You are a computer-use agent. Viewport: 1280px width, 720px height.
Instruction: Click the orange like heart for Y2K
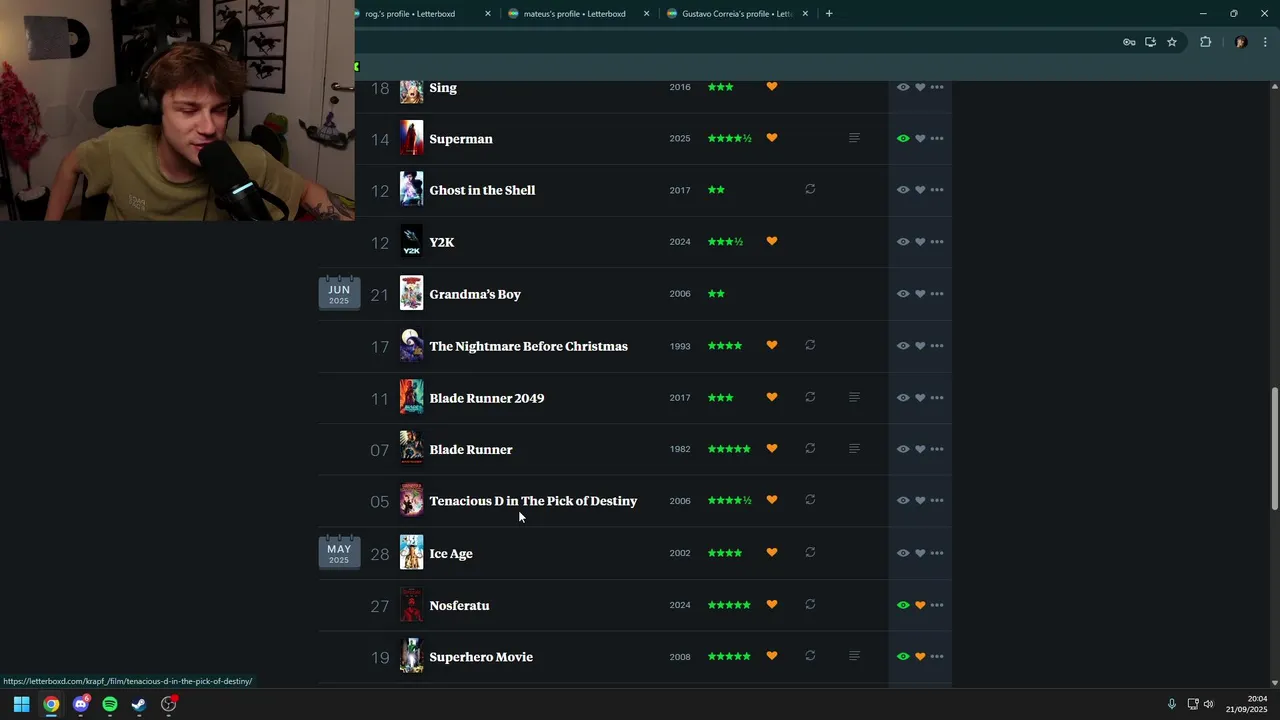click(x=772, y=241)
